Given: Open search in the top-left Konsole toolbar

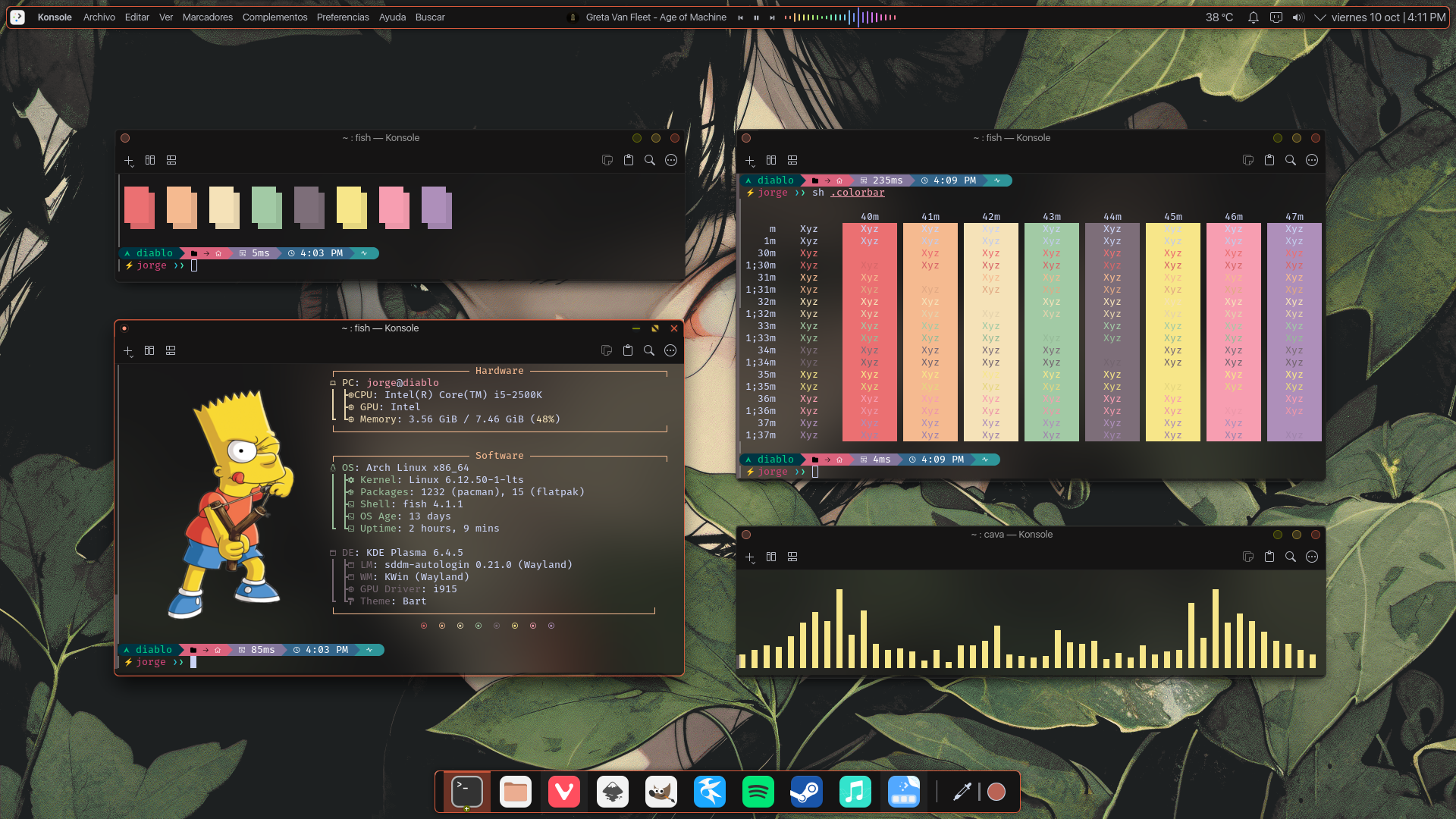Looking at the screenshot, I should coord(650,160).
